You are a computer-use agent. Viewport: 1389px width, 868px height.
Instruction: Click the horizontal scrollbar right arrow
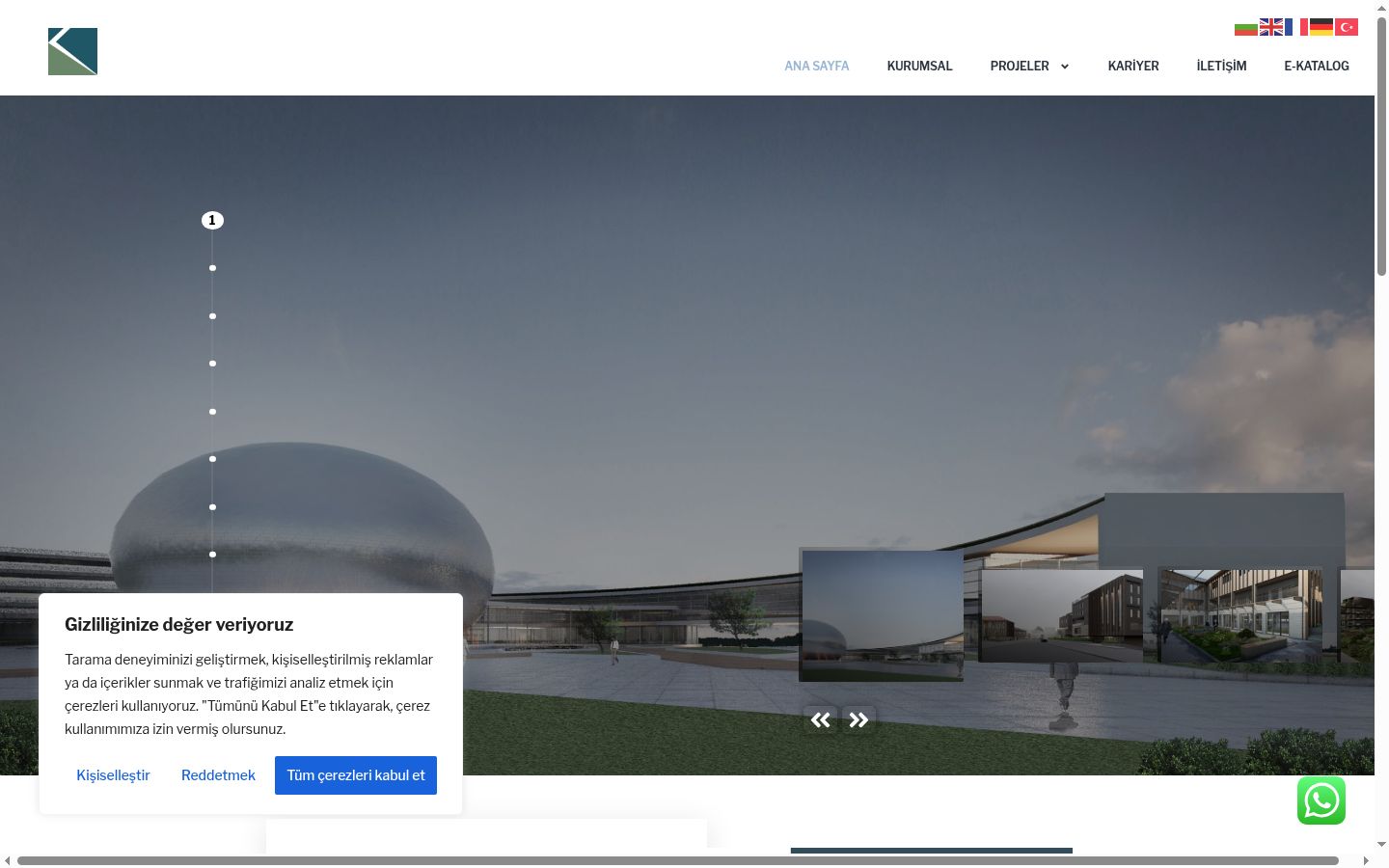(x=1366, y=860)
